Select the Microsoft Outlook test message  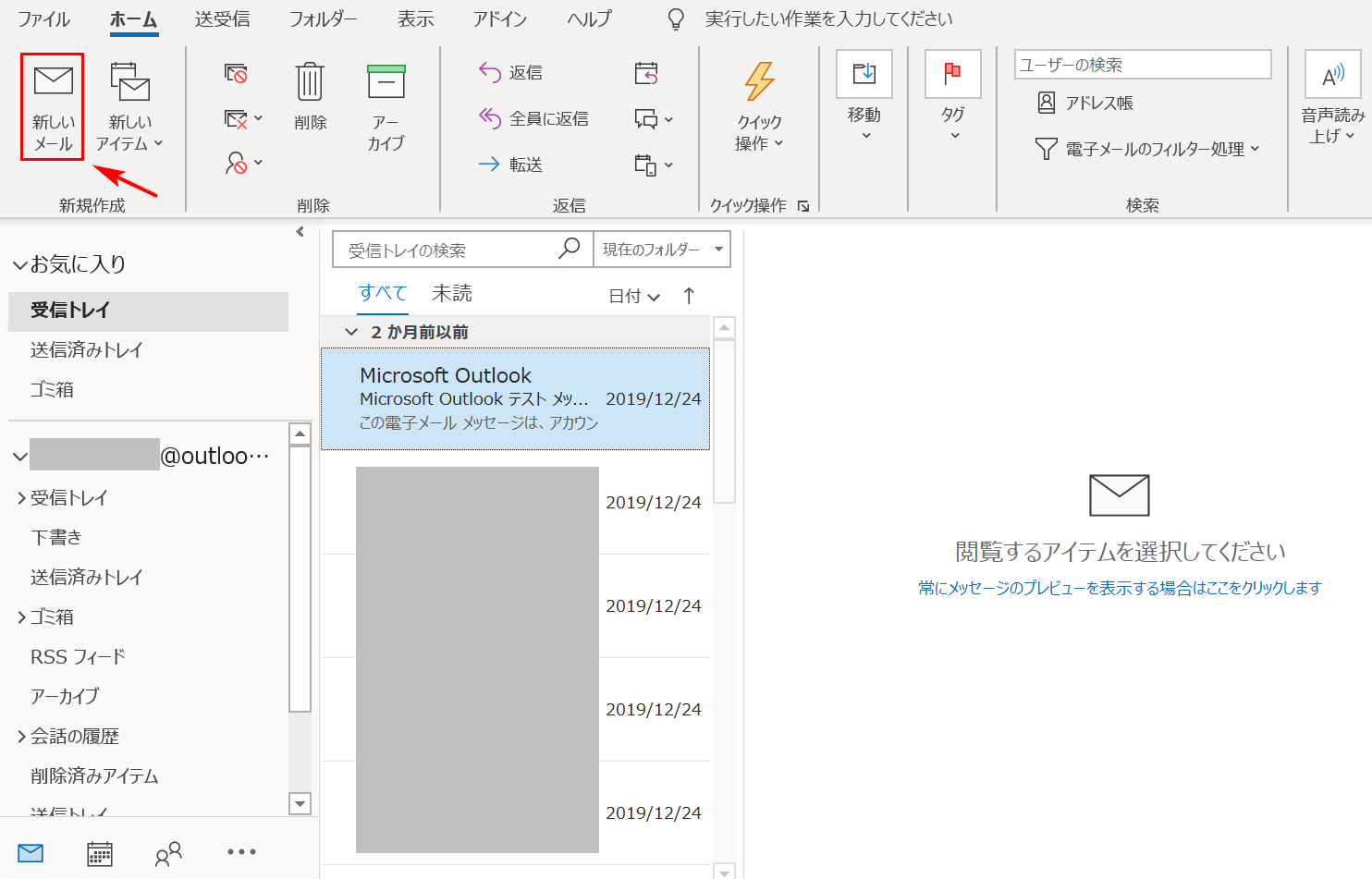pos(515,398)
